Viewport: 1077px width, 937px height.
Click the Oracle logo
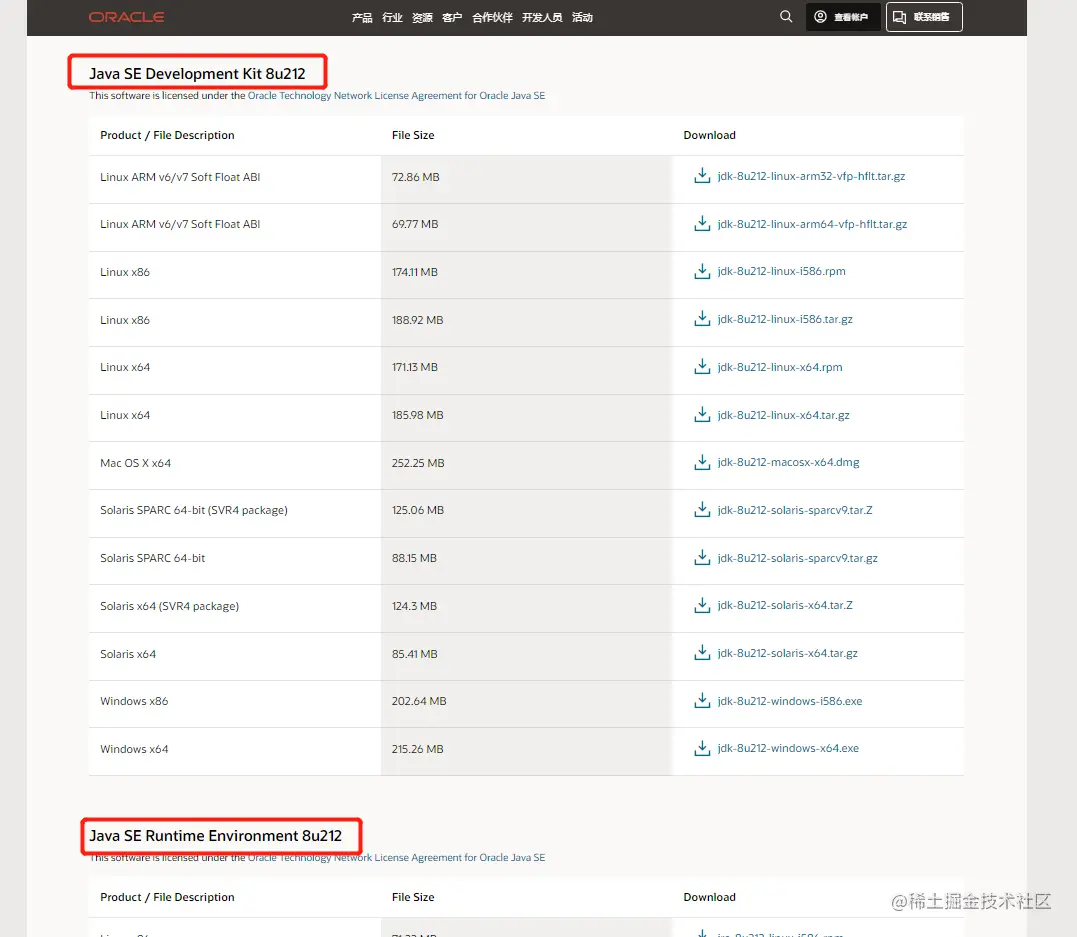tap(126, 17)
